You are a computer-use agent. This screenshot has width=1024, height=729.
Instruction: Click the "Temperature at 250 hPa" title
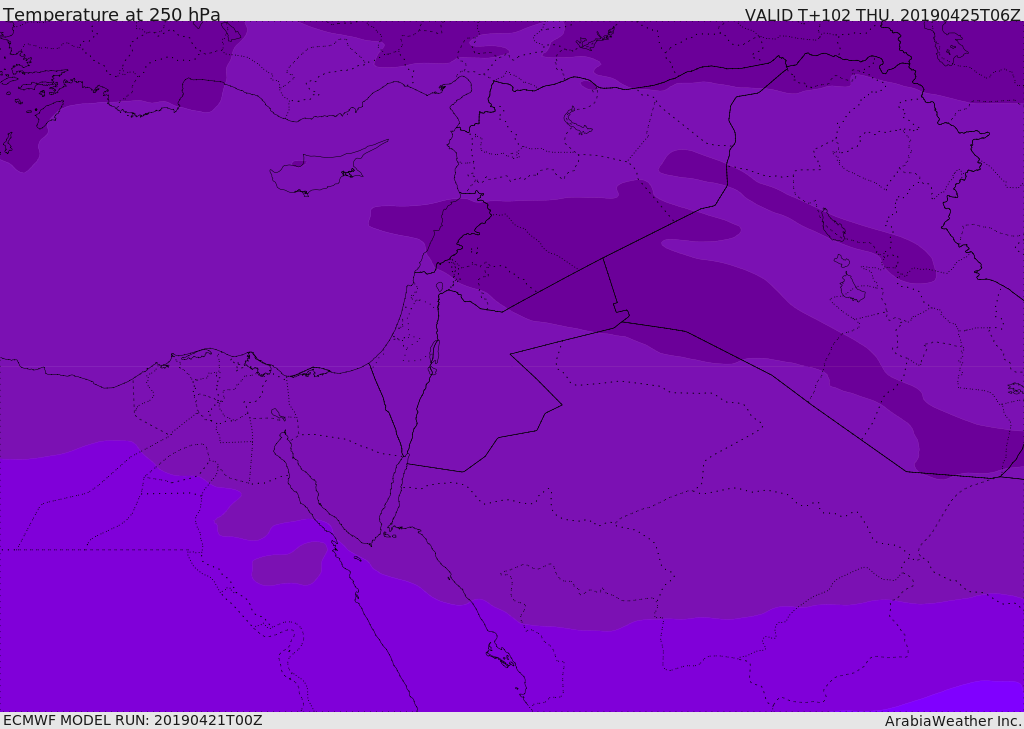click(x=111, y=15)
